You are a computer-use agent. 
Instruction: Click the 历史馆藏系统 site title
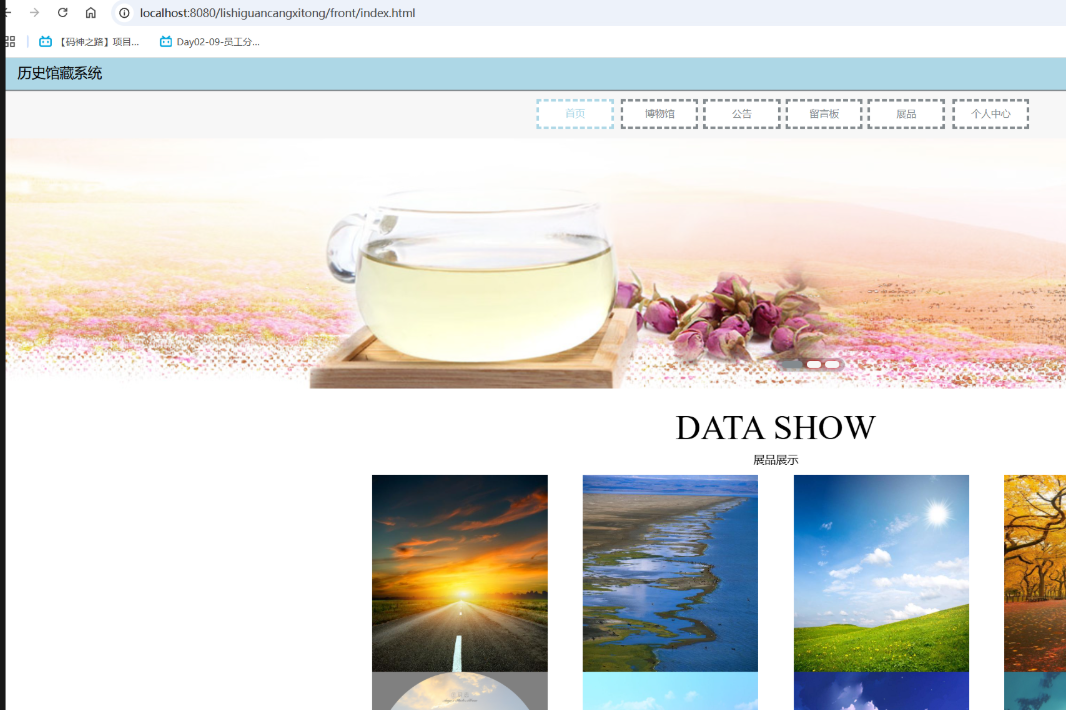pos(60,73)
